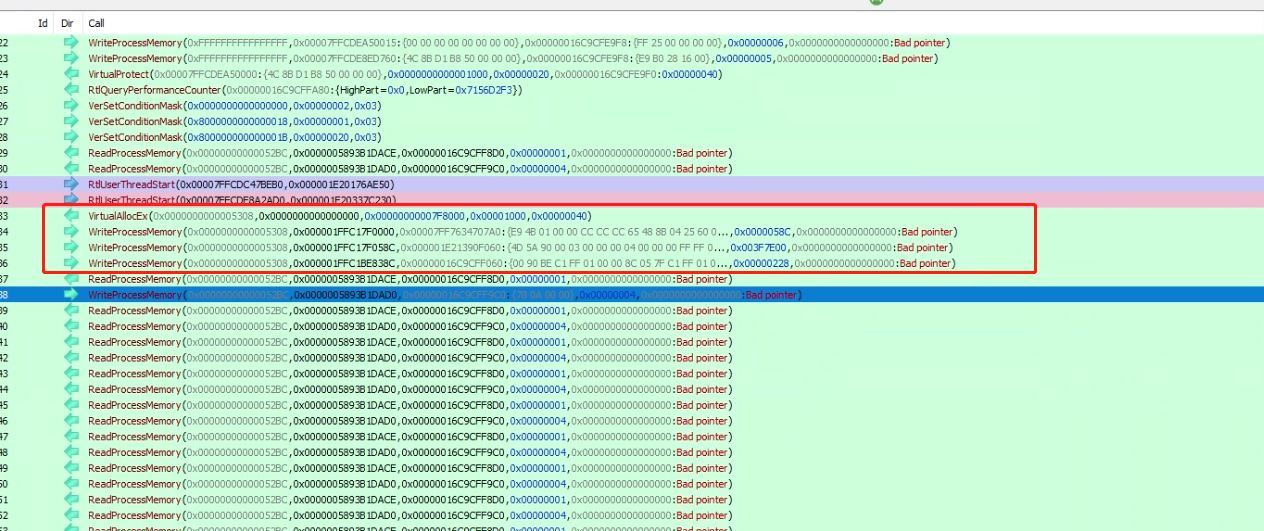1264x531 pixels.
Task: Select the VirtualAllocEx call row
Action: click(342, 216)
